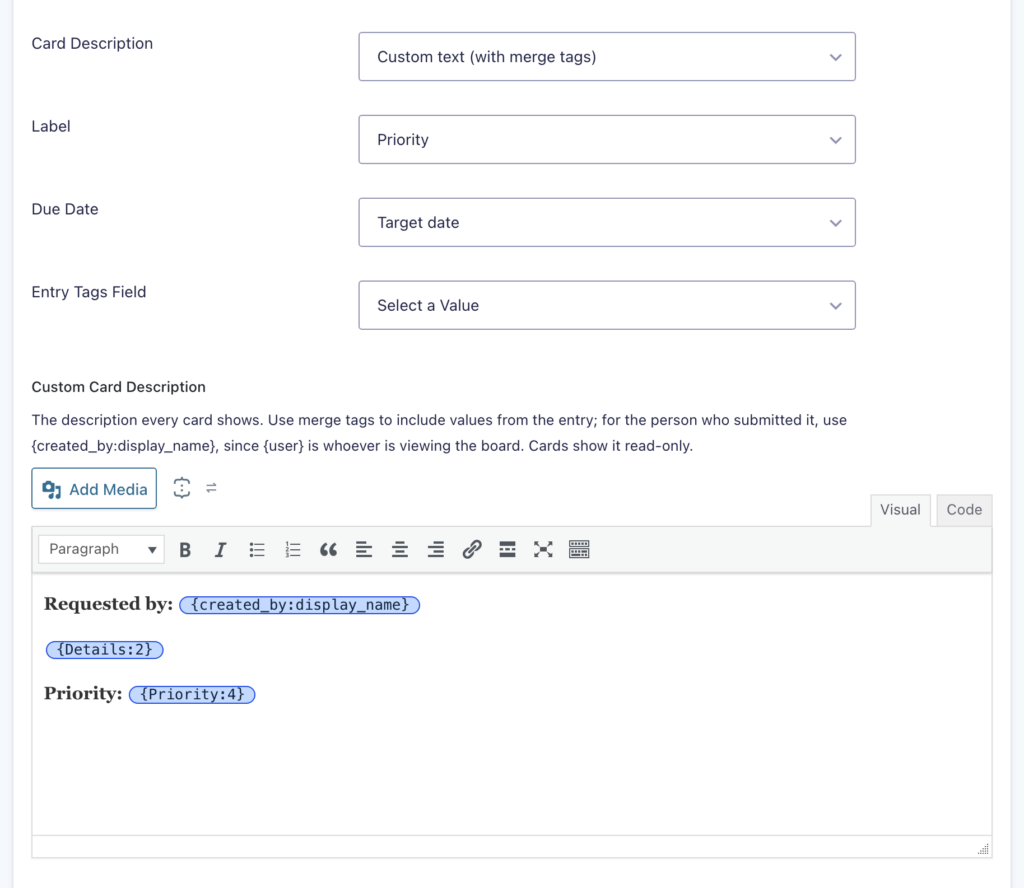Viewport: 1024px width, 888px height.
Task: Open the Label dropdown showing Priority
Action: click(607, 140)
